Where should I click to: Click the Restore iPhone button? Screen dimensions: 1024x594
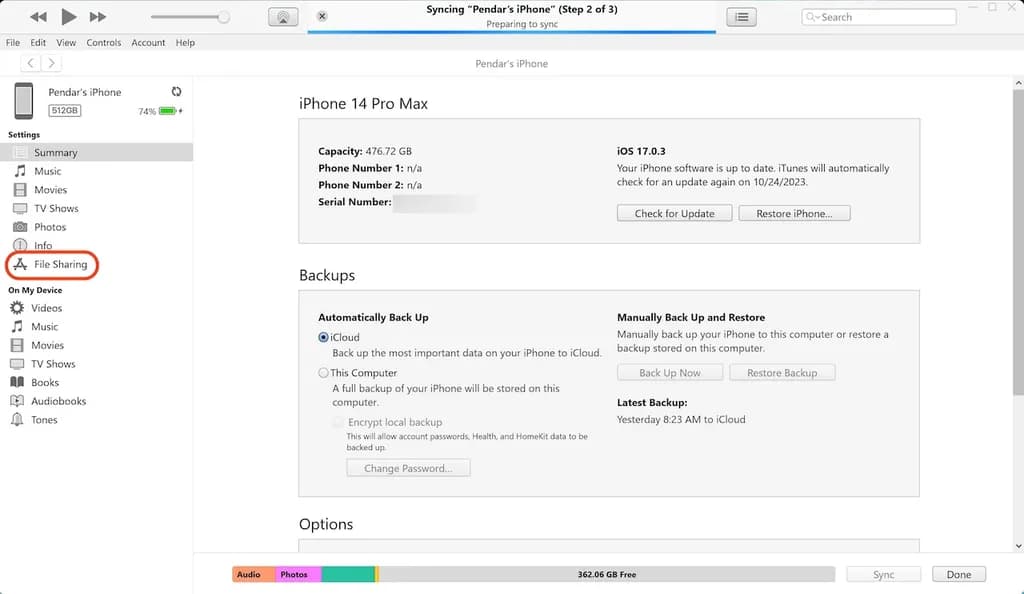click(793, 214)
